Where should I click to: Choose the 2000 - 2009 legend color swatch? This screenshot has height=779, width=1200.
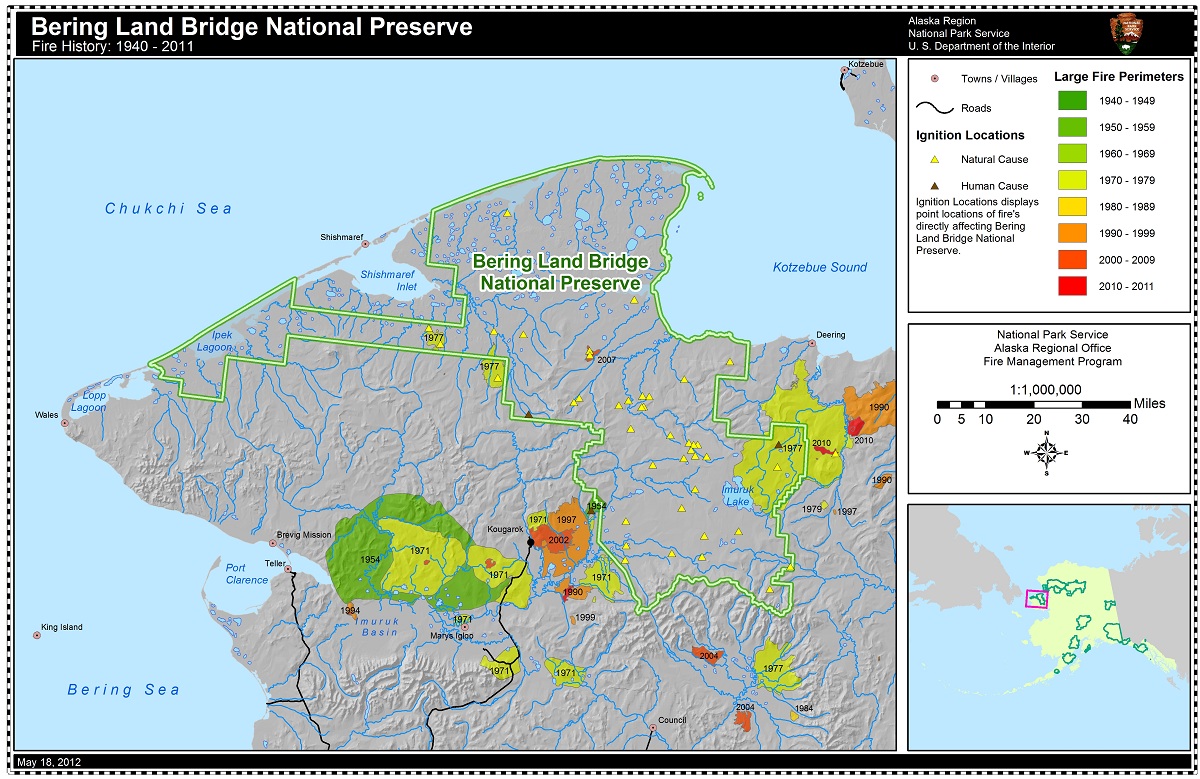(x=1074, y=260)
